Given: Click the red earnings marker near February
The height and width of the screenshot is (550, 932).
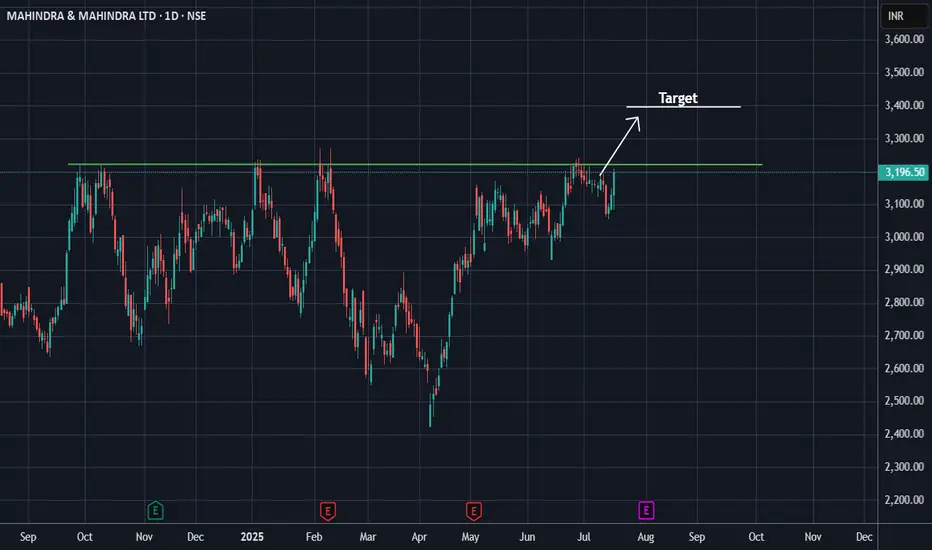Looking at the screenshot, I should click(x=328, y=511).
